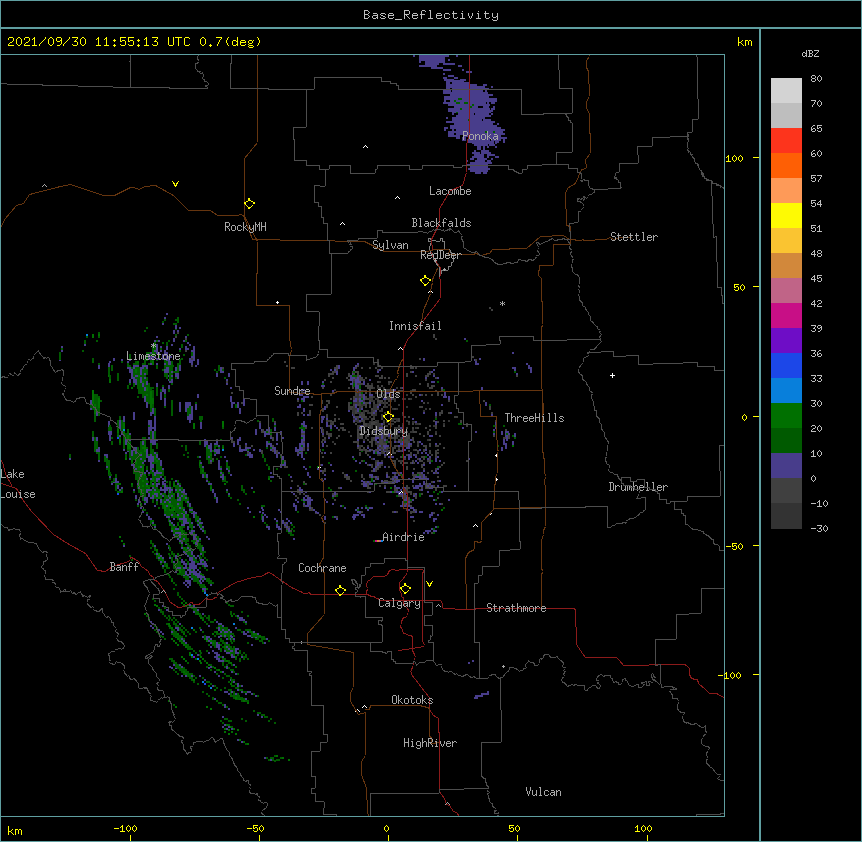
Task: Click the -50 tick on the vertical axis
Action: point(735,546)
